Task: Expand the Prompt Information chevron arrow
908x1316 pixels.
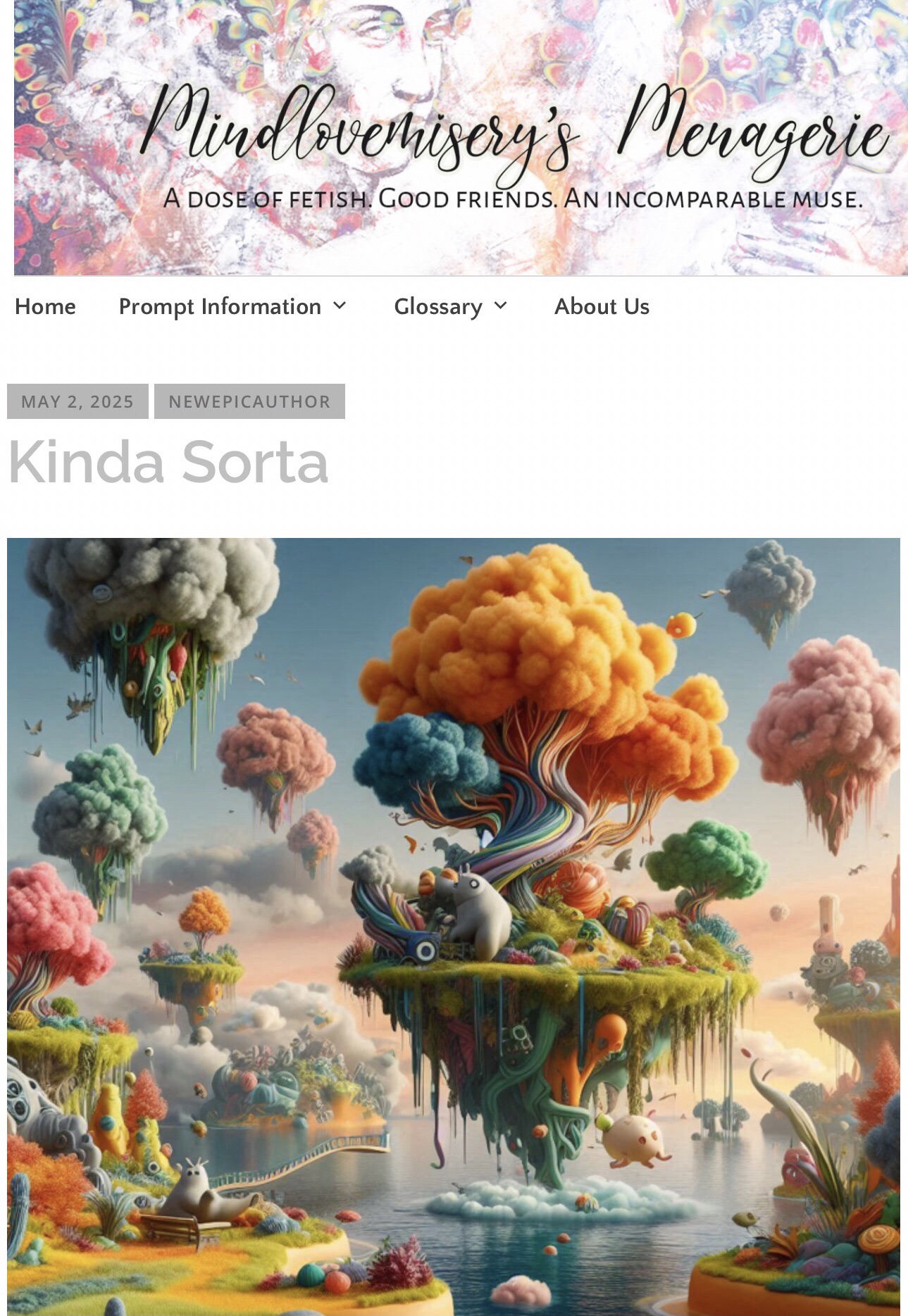Action: click(340, 306)
